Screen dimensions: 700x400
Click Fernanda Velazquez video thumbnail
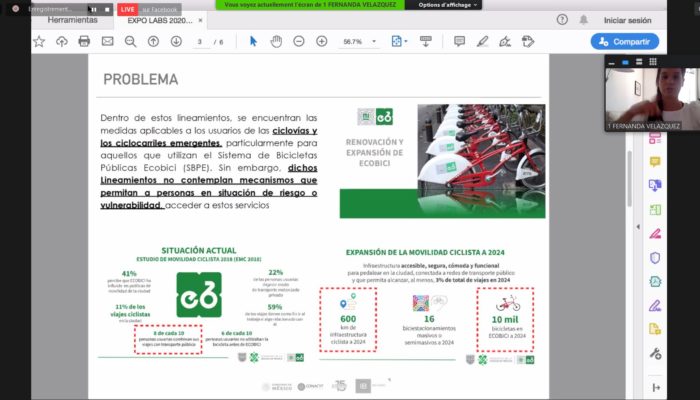click(653, 99)
